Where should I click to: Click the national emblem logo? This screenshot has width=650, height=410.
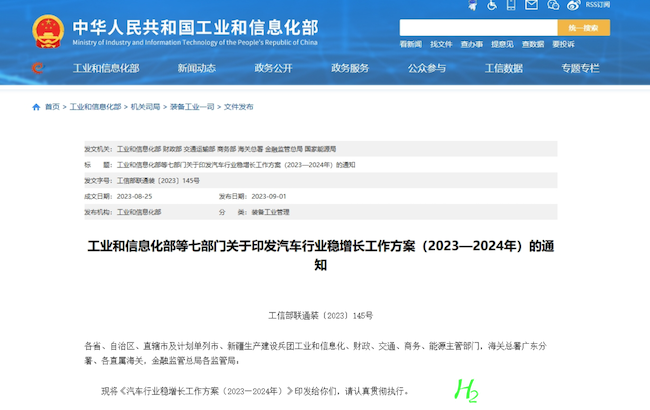pos(48,32)
